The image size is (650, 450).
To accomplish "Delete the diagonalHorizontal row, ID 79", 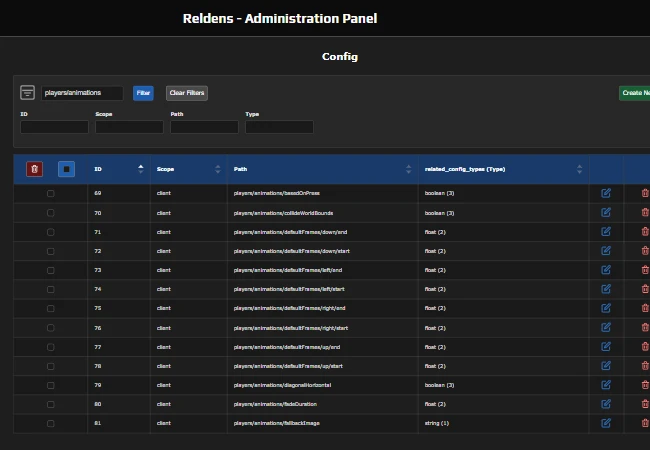I will [645, 385].
